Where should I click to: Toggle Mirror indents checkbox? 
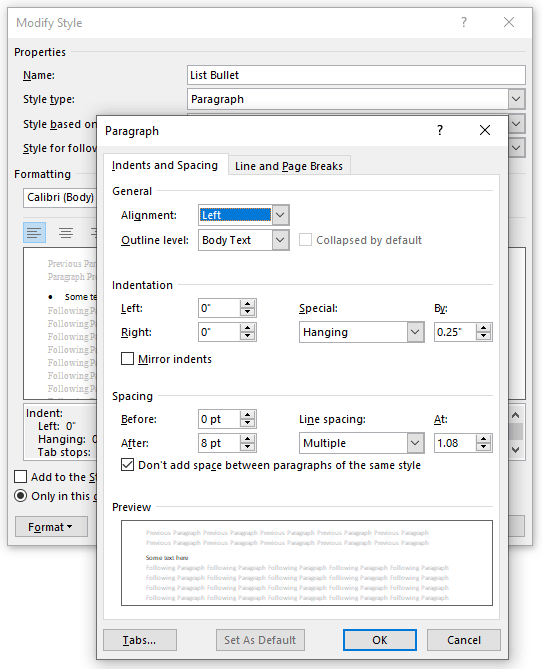(x=127, y=358)
